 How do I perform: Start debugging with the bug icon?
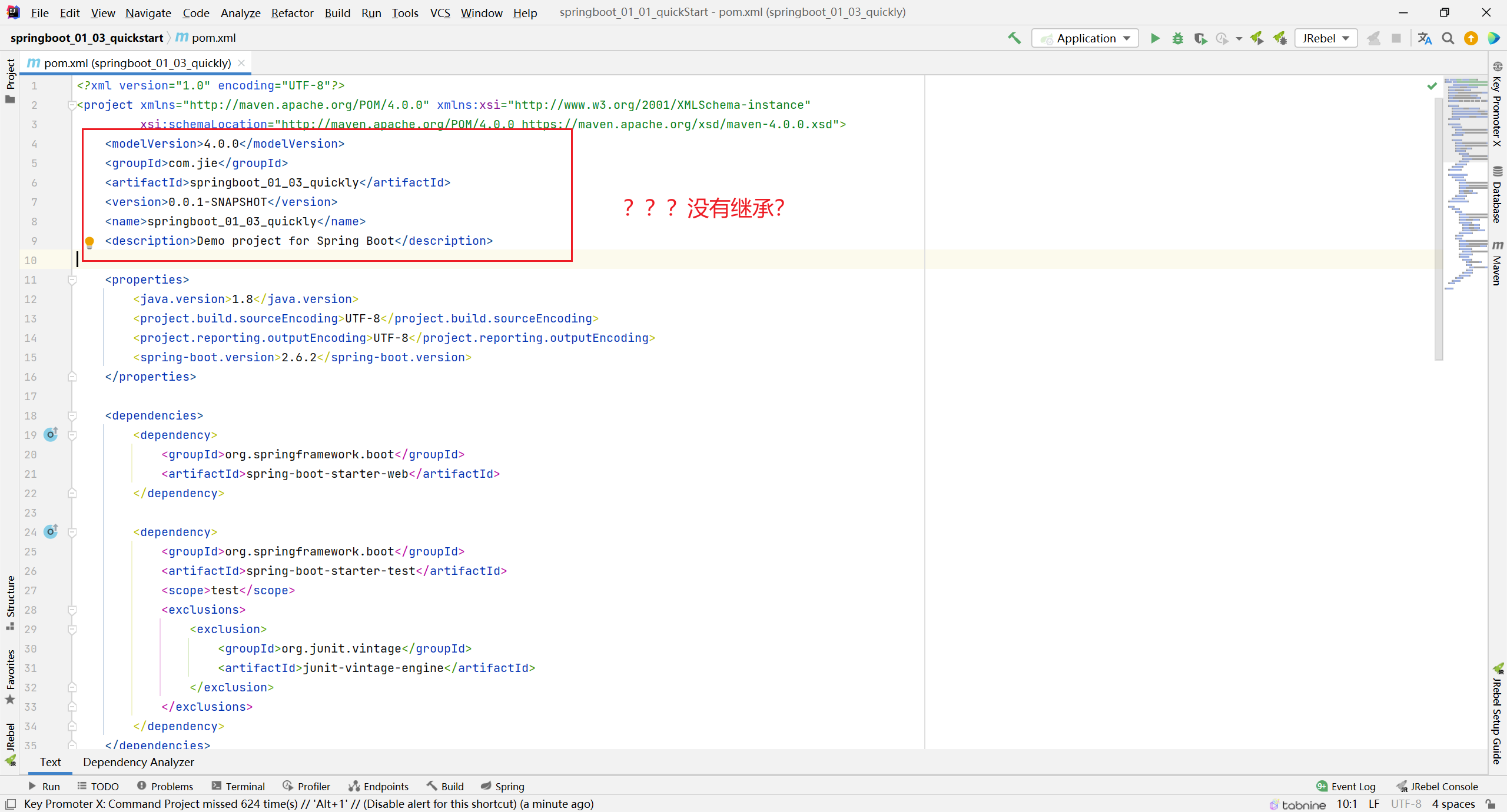pos(1178,38)
